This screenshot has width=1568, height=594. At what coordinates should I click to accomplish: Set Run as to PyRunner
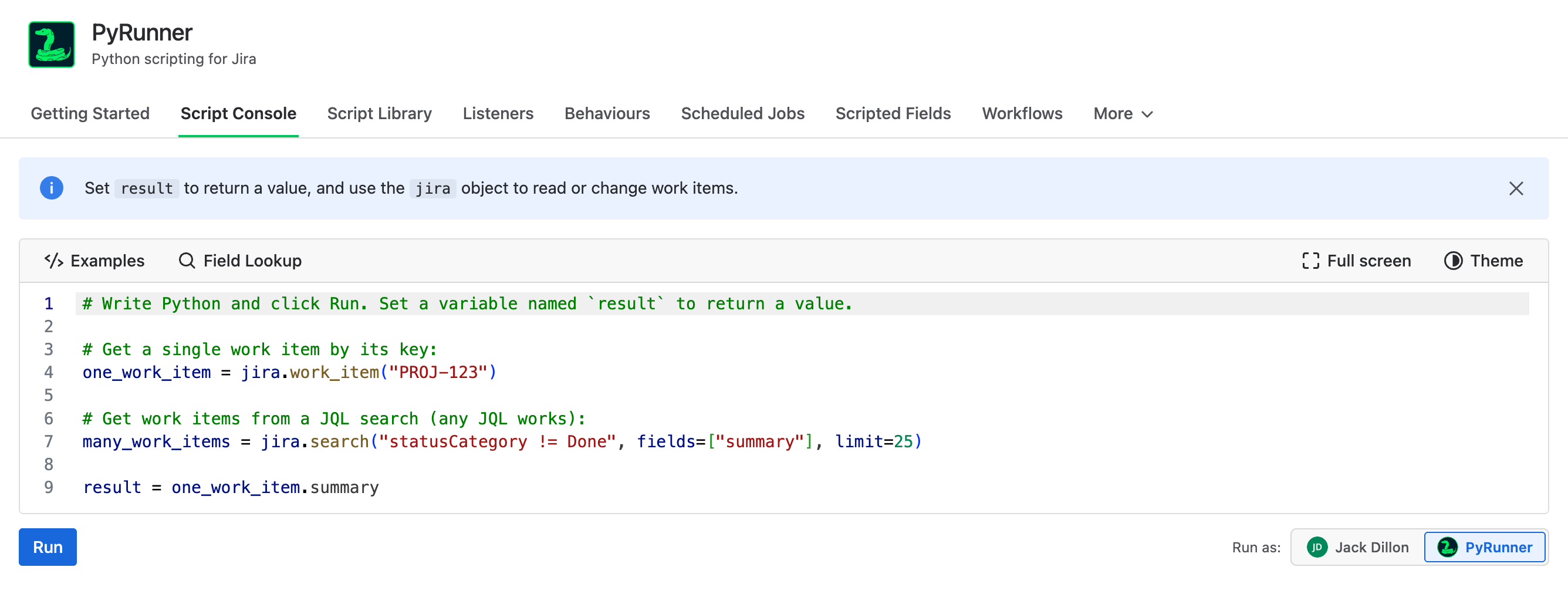coord(1485,547)
